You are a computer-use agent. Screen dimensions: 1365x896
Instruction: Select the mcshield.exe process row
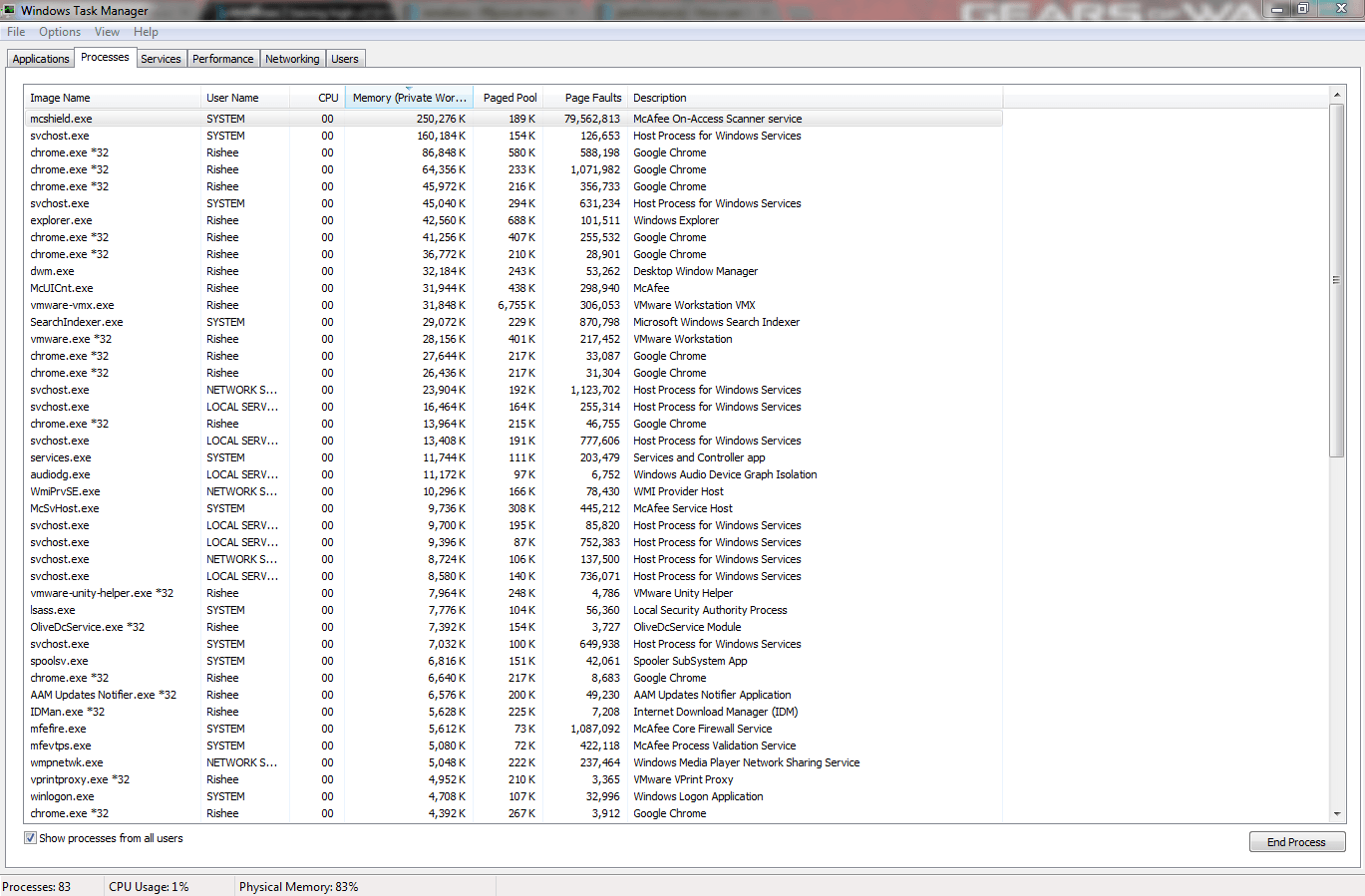point(512,119)
